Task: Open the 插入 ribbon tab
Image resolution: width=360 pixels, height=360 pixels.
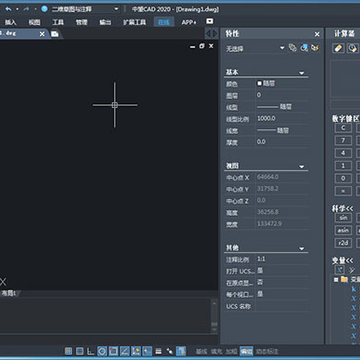Action: pos(10,22)
